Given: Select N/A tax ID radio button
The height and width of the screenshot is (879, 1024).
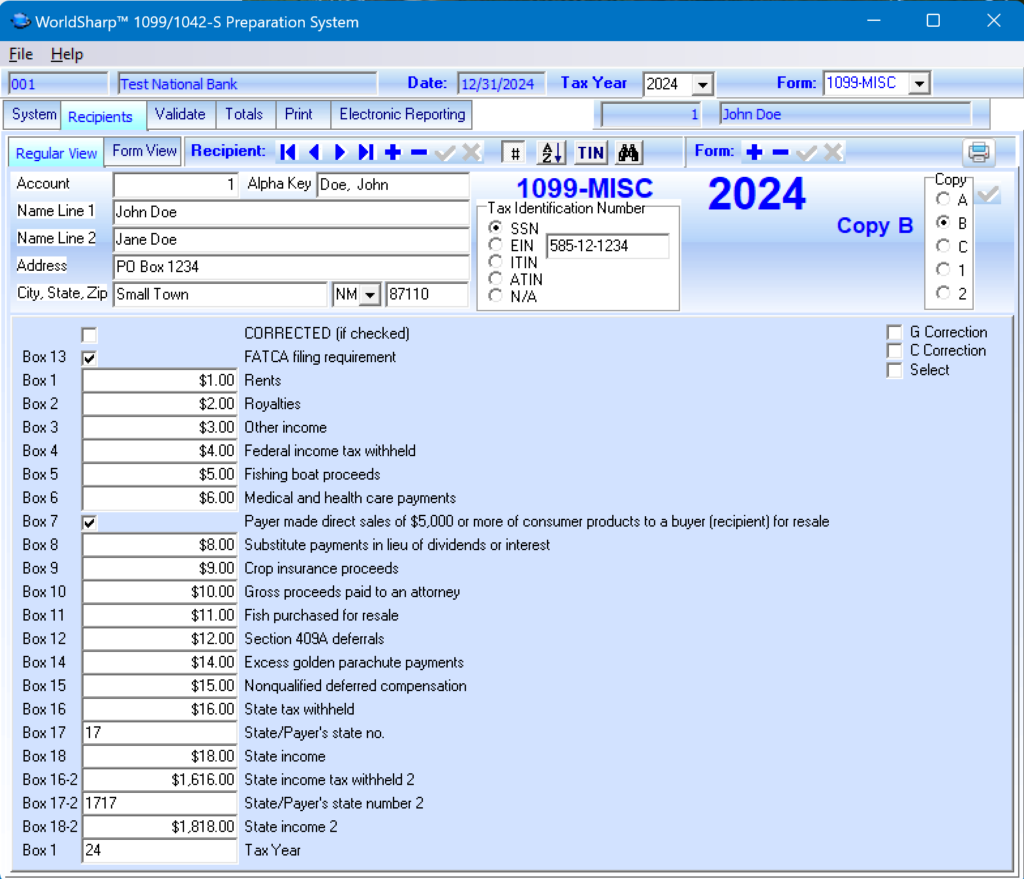Looking at the screenshot, I should coord(496,296).
